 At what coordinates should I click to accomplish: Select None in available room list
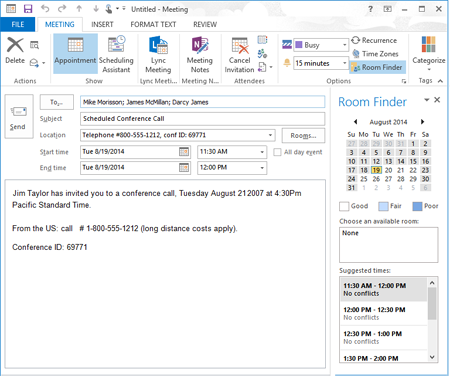(350, 233)
